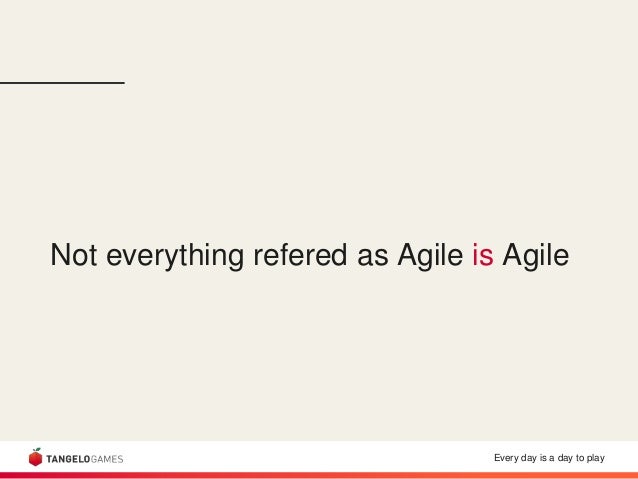Click the word 'everything' in the headline
The image size is (638, 479).
[x=175, y=256]
